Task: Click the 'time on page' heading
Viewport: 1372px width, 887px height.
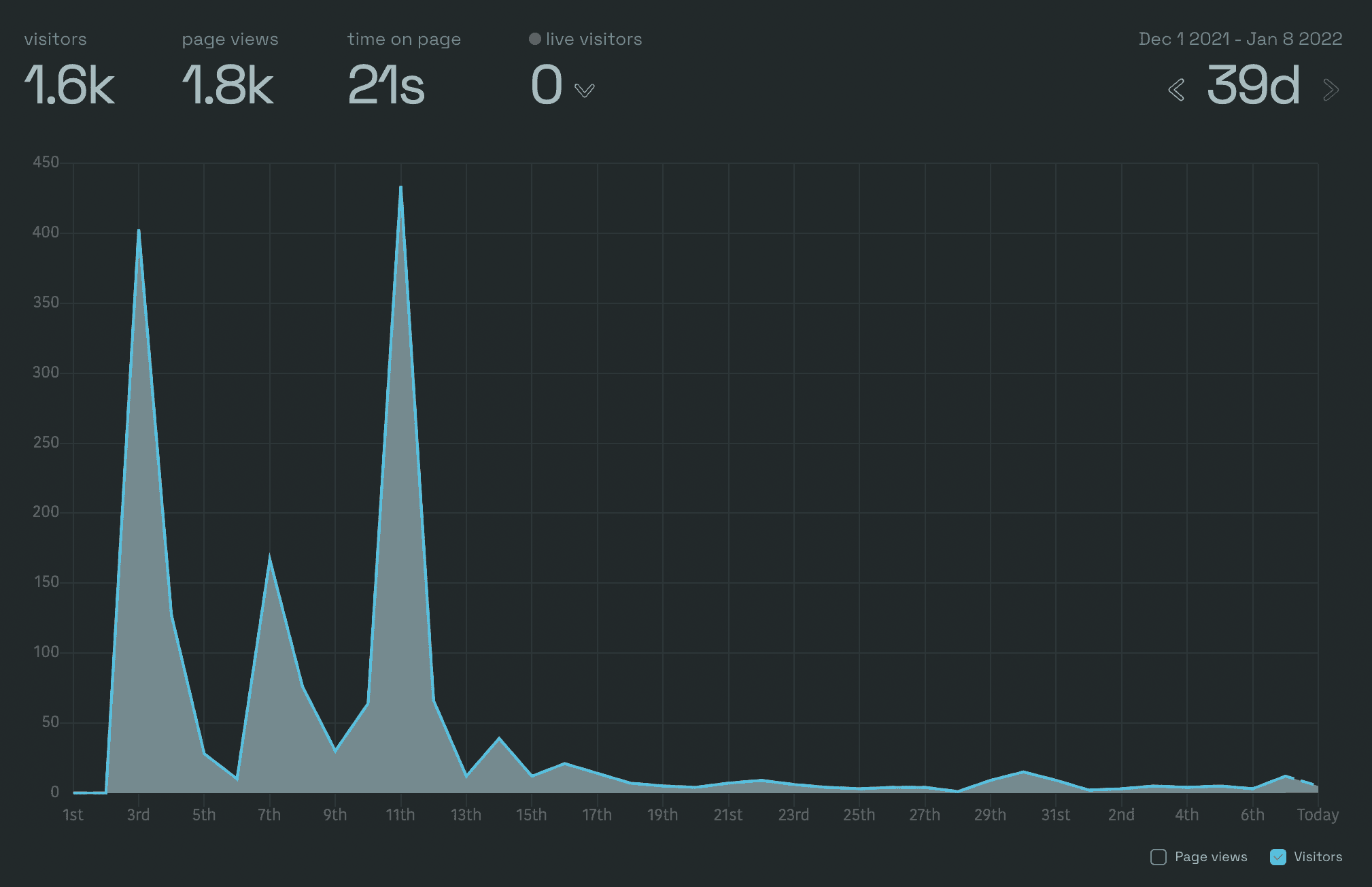Action: tap(404, 39)
